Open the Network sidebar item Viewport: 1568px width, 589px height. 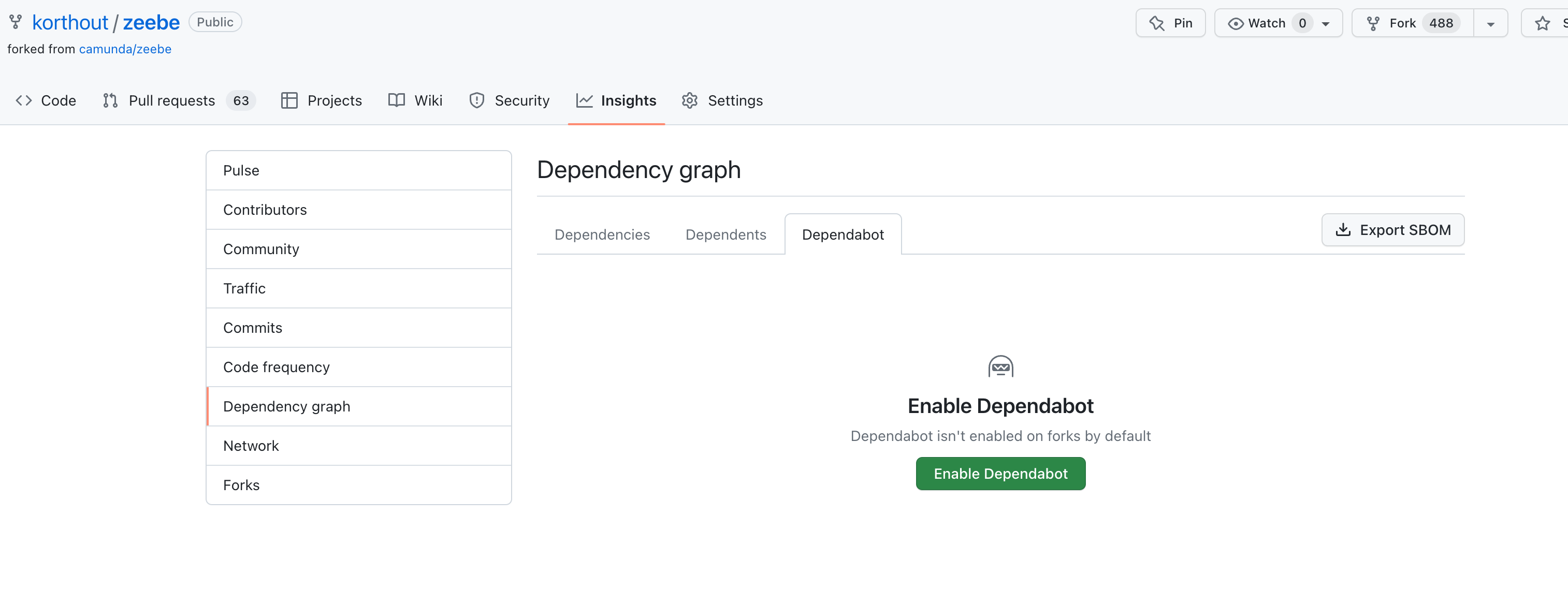click(251, 446)
